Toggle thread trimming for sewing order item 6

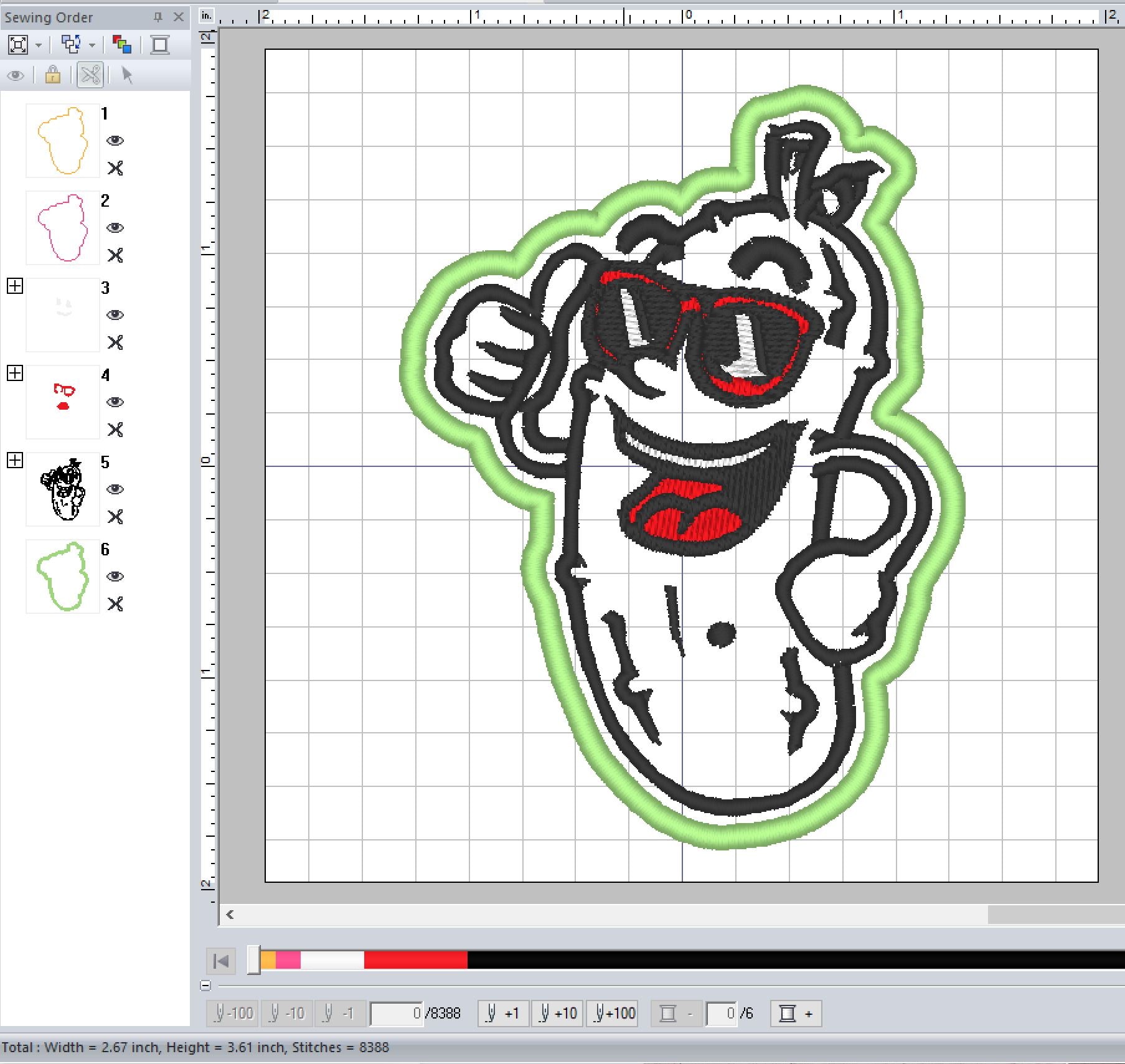115,604
